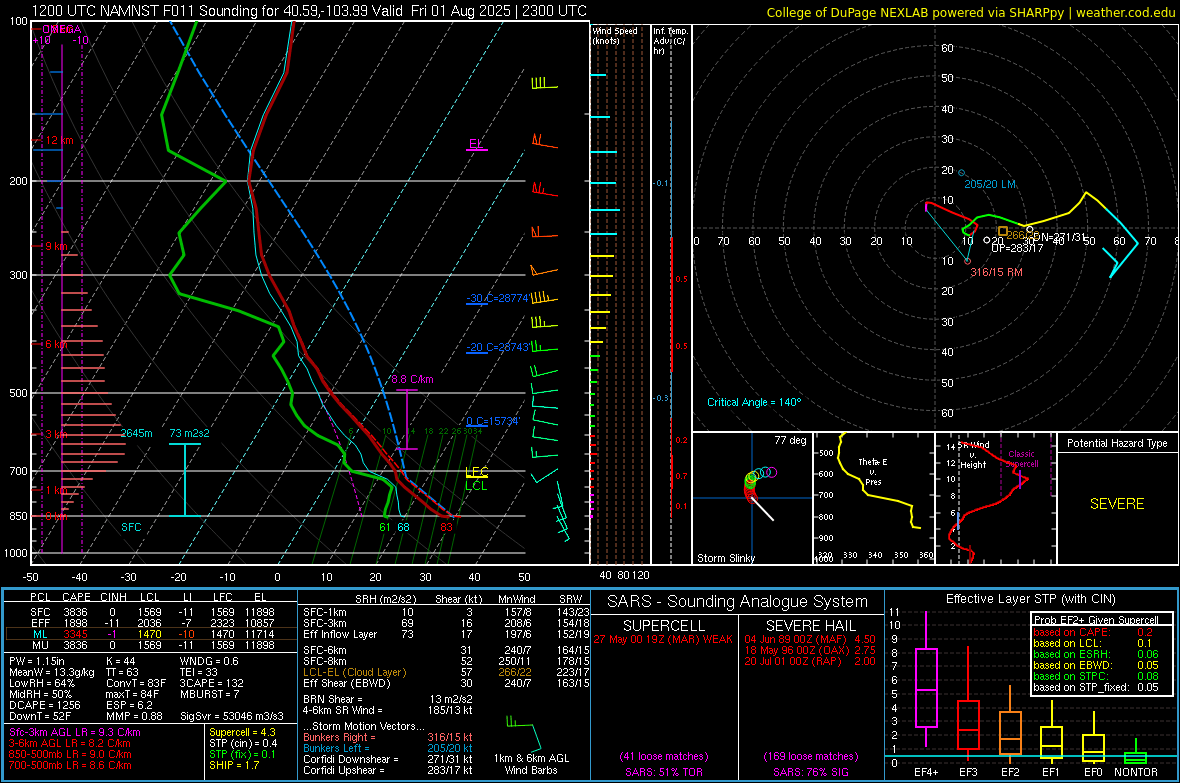Screen dimensions: 1180x783
Task: Click the OMEGA label on the skew-T
Action: point(62,29)
